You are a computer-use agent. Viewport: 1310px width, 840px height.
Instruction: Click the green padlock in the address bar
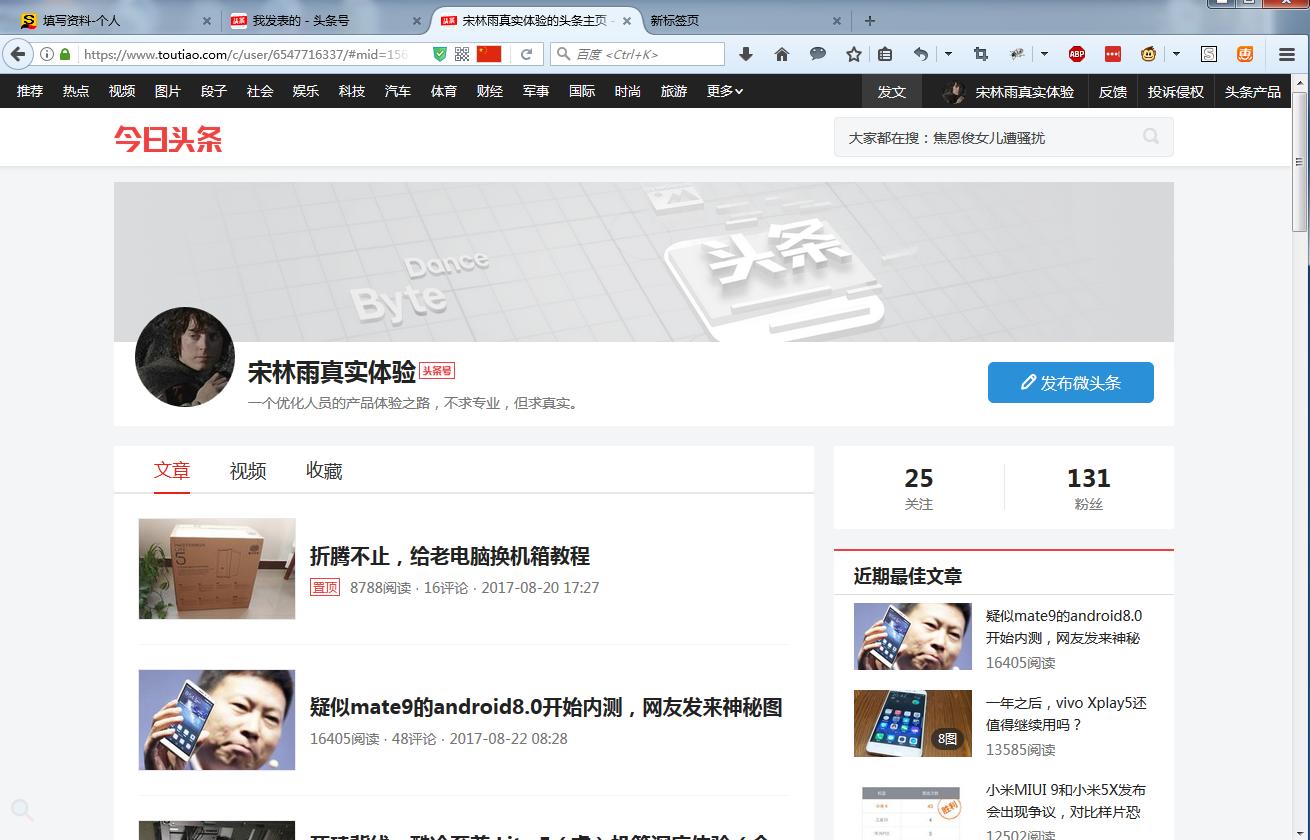pos(65,54)
